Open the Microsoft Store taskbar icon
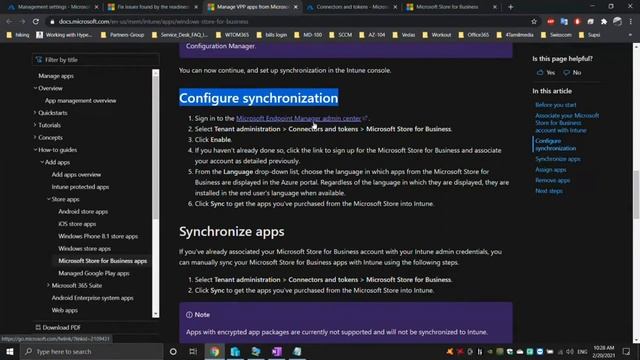640x360 pixels. [x=235, y=351]
